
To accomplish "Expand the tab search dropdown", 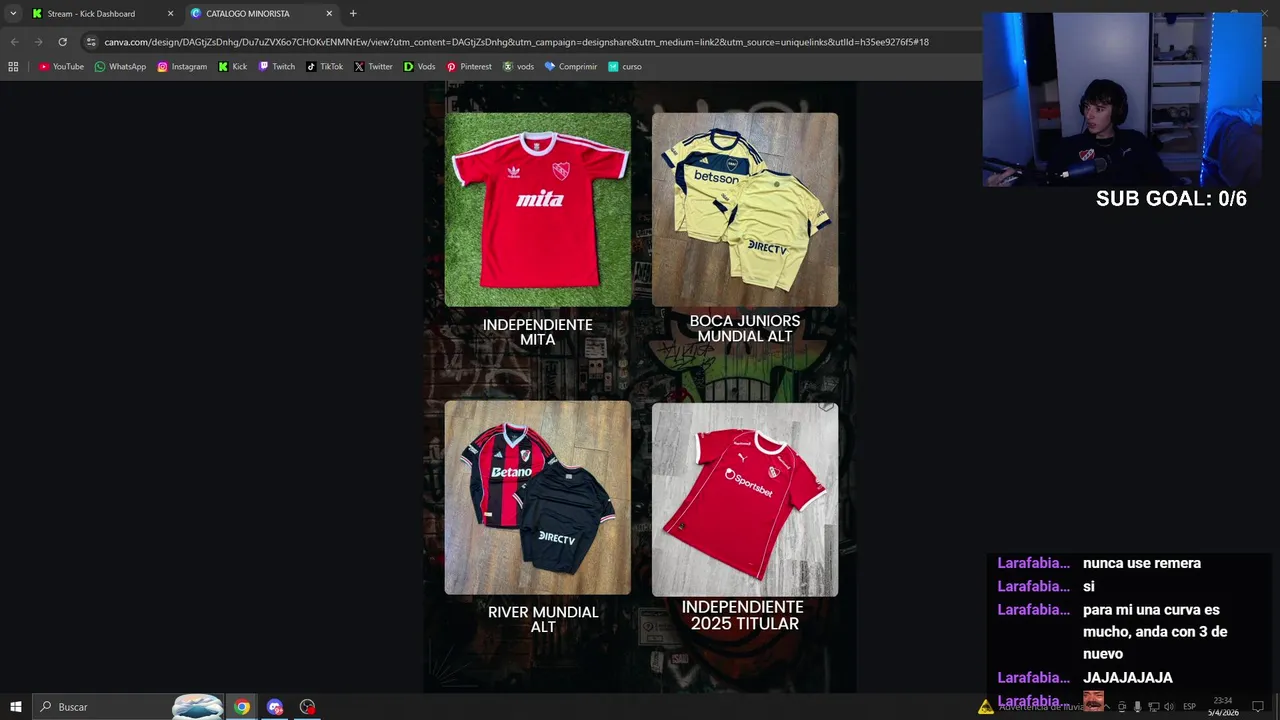I will (13, 14).
